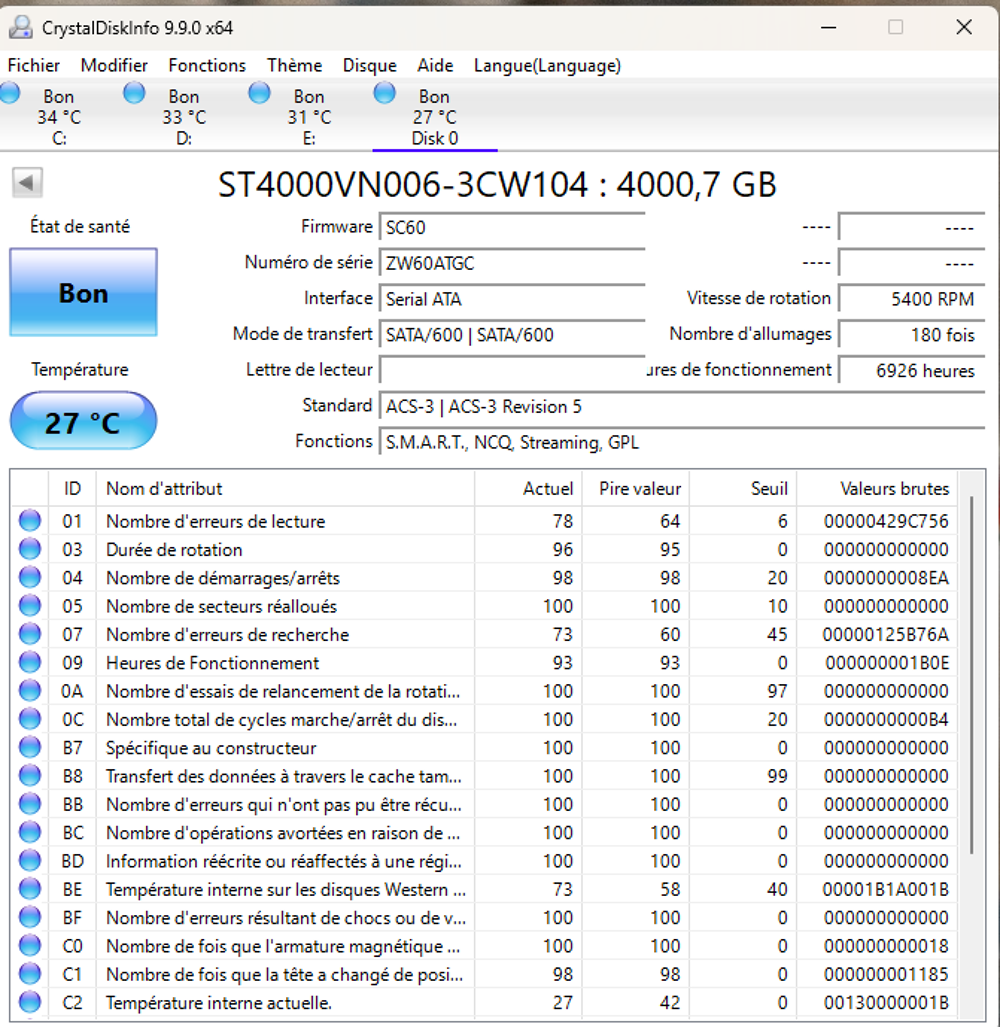Click status orb for attribute BB
This screenshot has width=1000, height=1027.
point(29,804)
